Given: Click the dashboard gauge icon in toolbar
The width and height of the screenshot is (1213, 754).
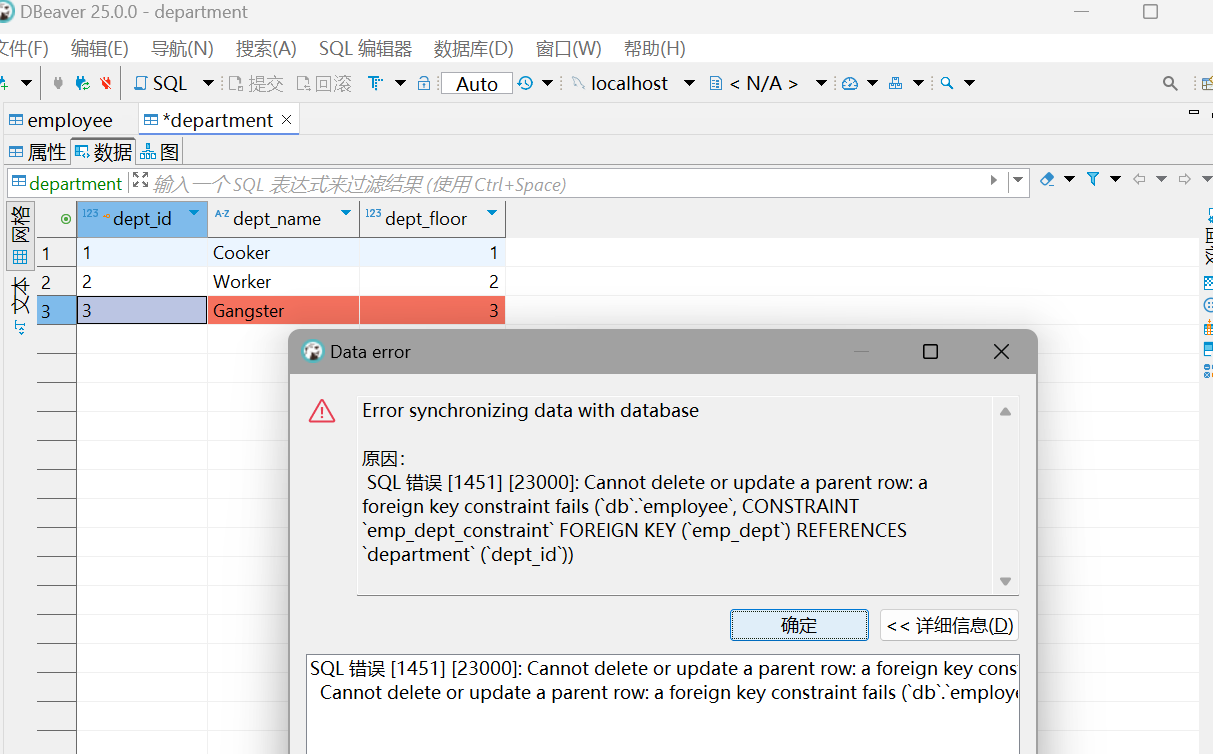Looking at the screenshot, I should pos(850,83).
